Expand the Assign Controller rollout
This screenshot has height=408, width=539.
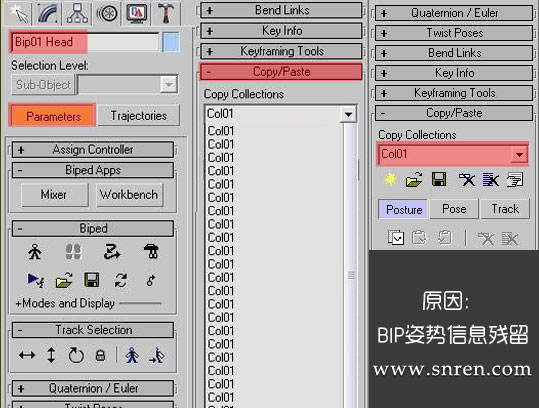coord(93,150)
